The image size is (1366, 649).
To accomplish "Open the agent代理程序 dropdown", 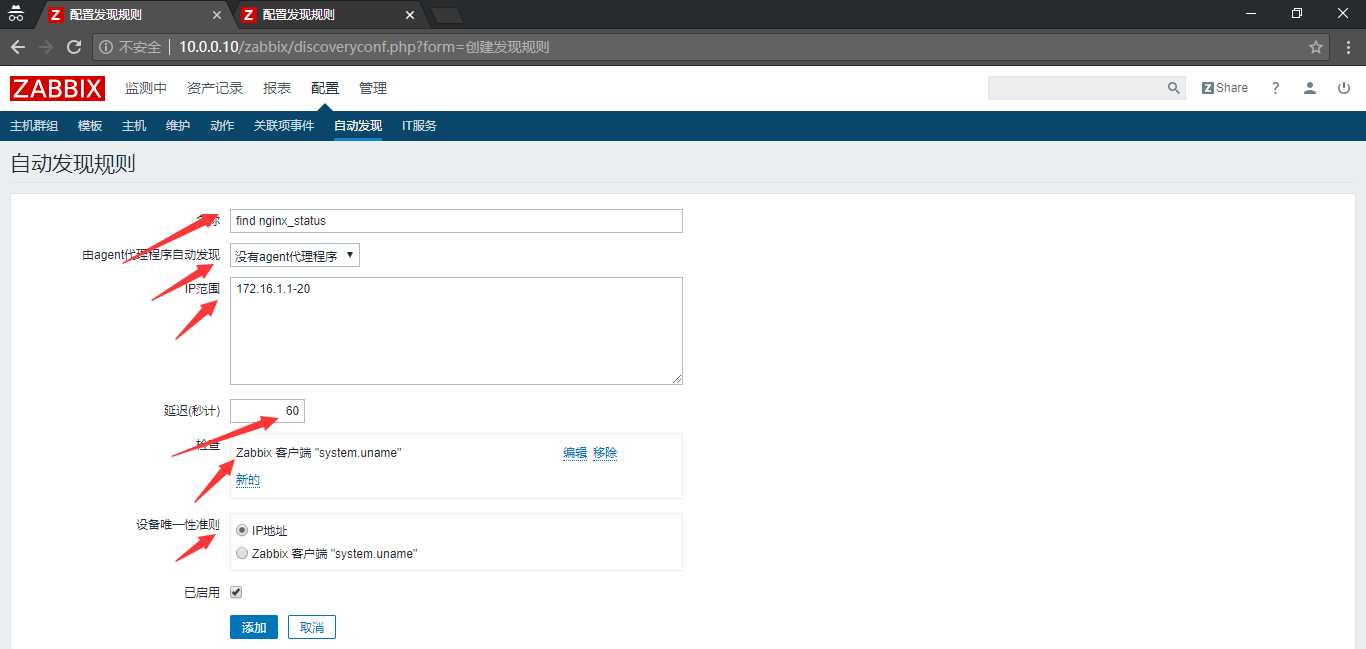I will (x=295, y=256).
